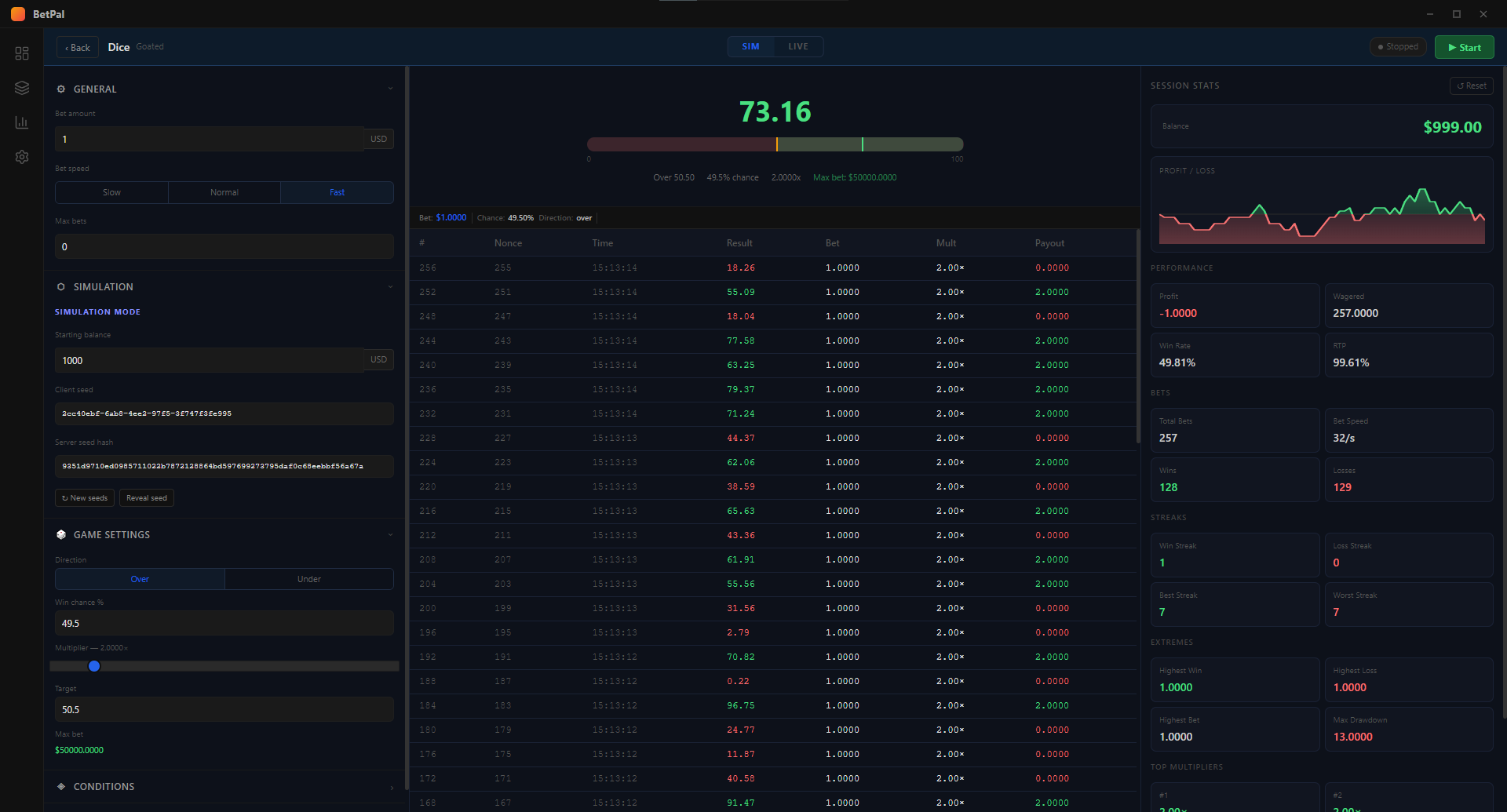Viewport: 1507px width, 812px height.
Task: Expand the Conditions section chevron
Action: pyautogui.click(x=392, y=788)
